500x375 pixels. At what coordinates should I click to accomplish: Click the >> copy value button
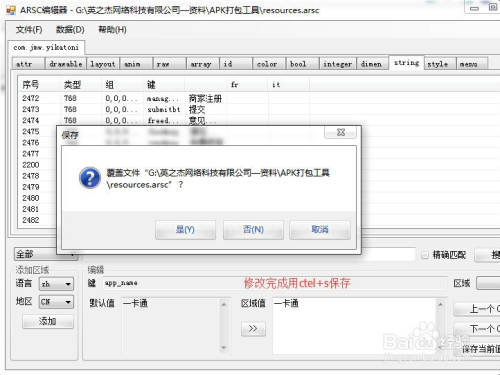coord(253,329)
